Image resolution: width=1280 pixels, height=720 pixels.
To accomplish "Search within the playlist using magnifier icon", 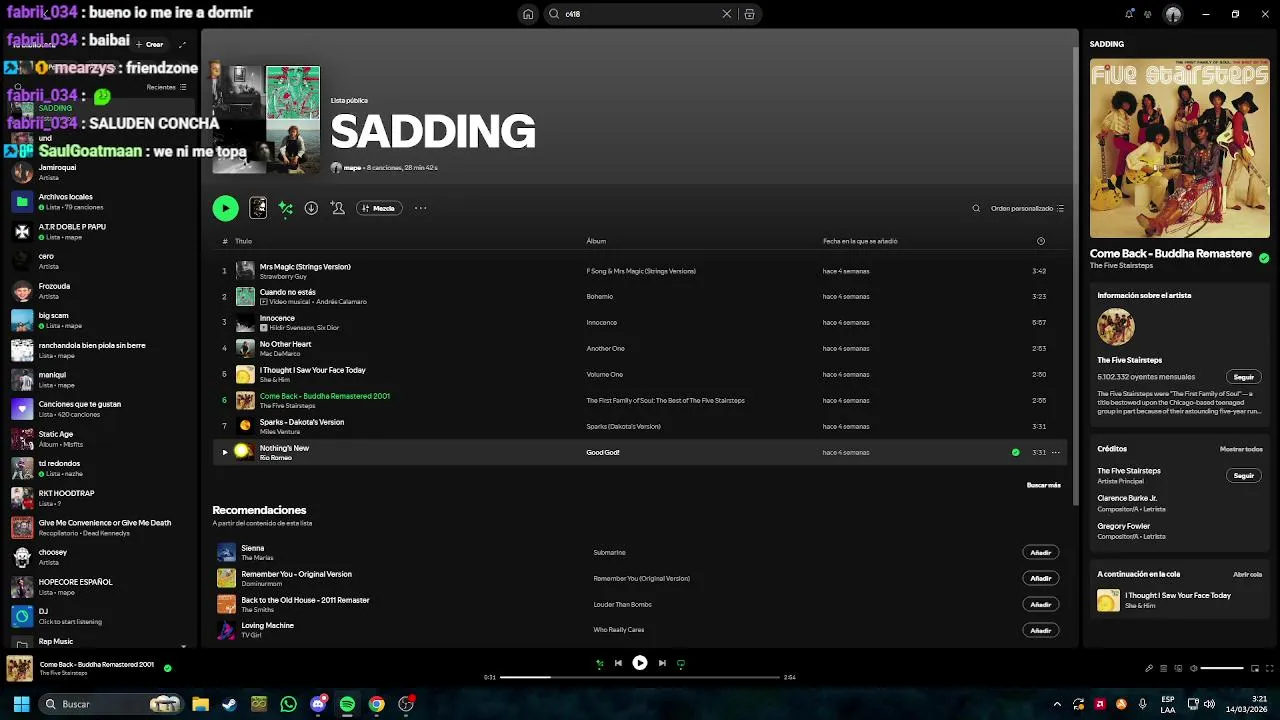I will click(976, 208).
